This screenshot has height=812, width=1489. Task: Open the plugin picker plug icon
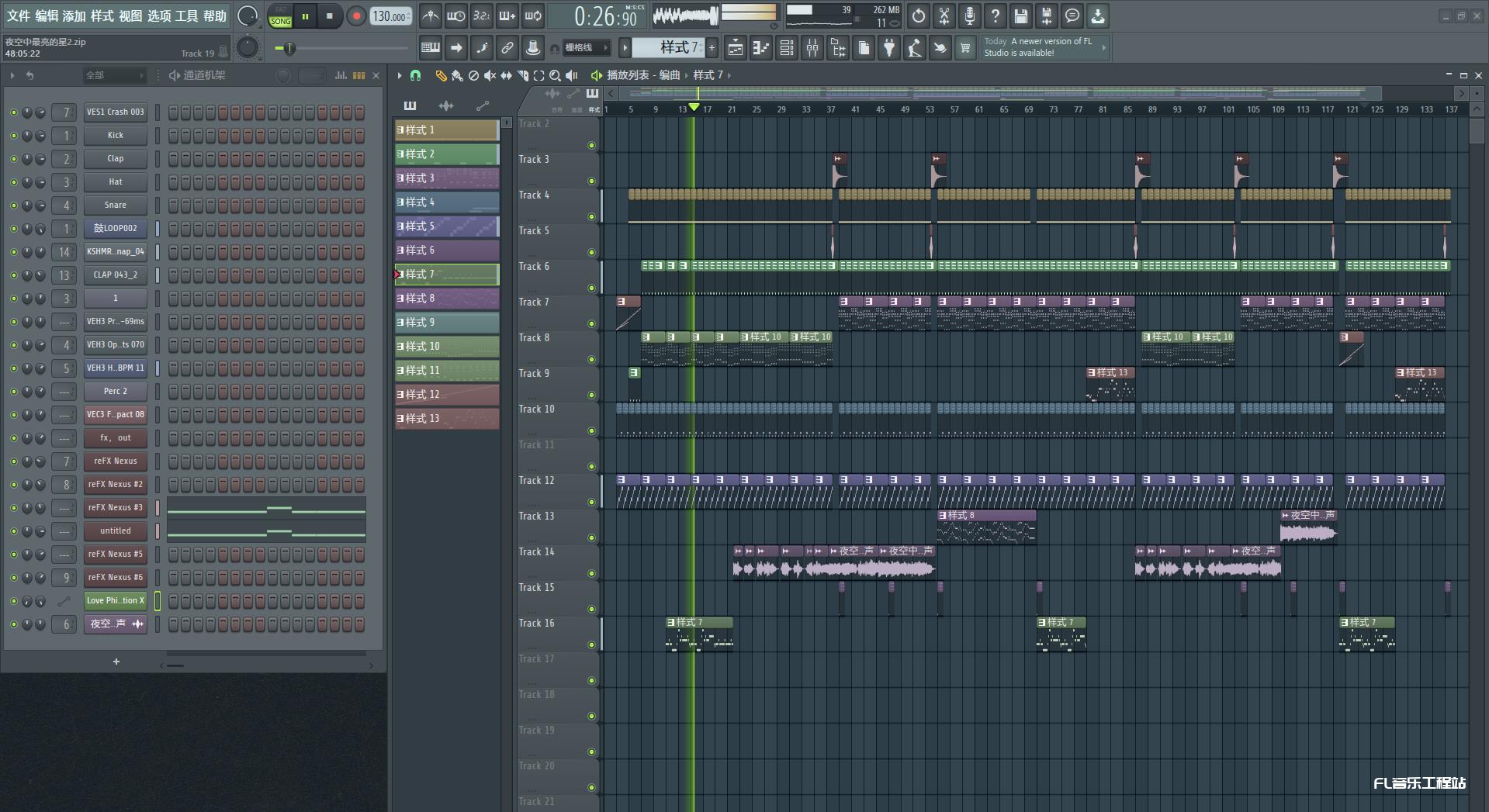(889, 48)
